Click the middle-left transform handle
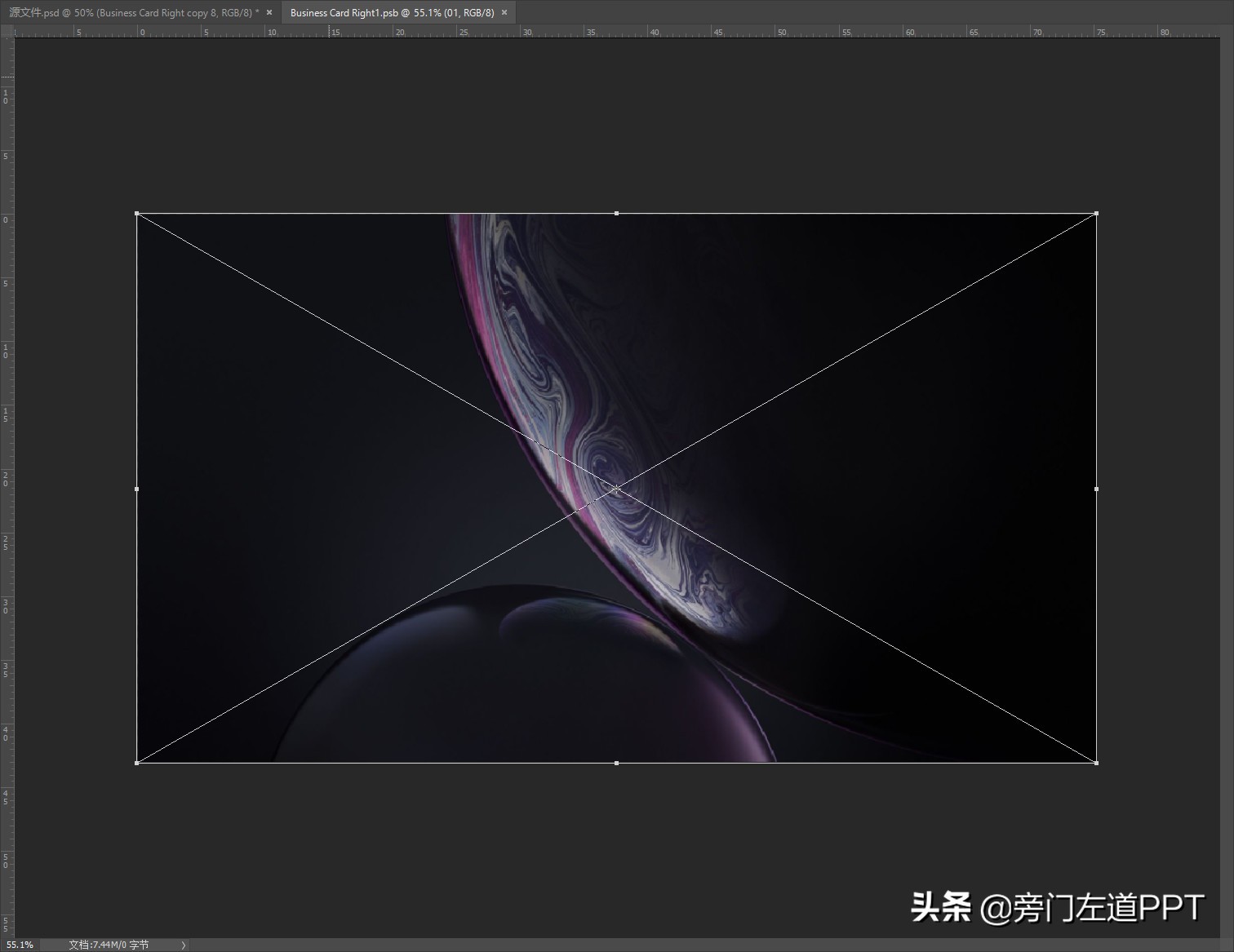Image resolution: width=1234 pixels, height=952 pixels. coord(136,489)
